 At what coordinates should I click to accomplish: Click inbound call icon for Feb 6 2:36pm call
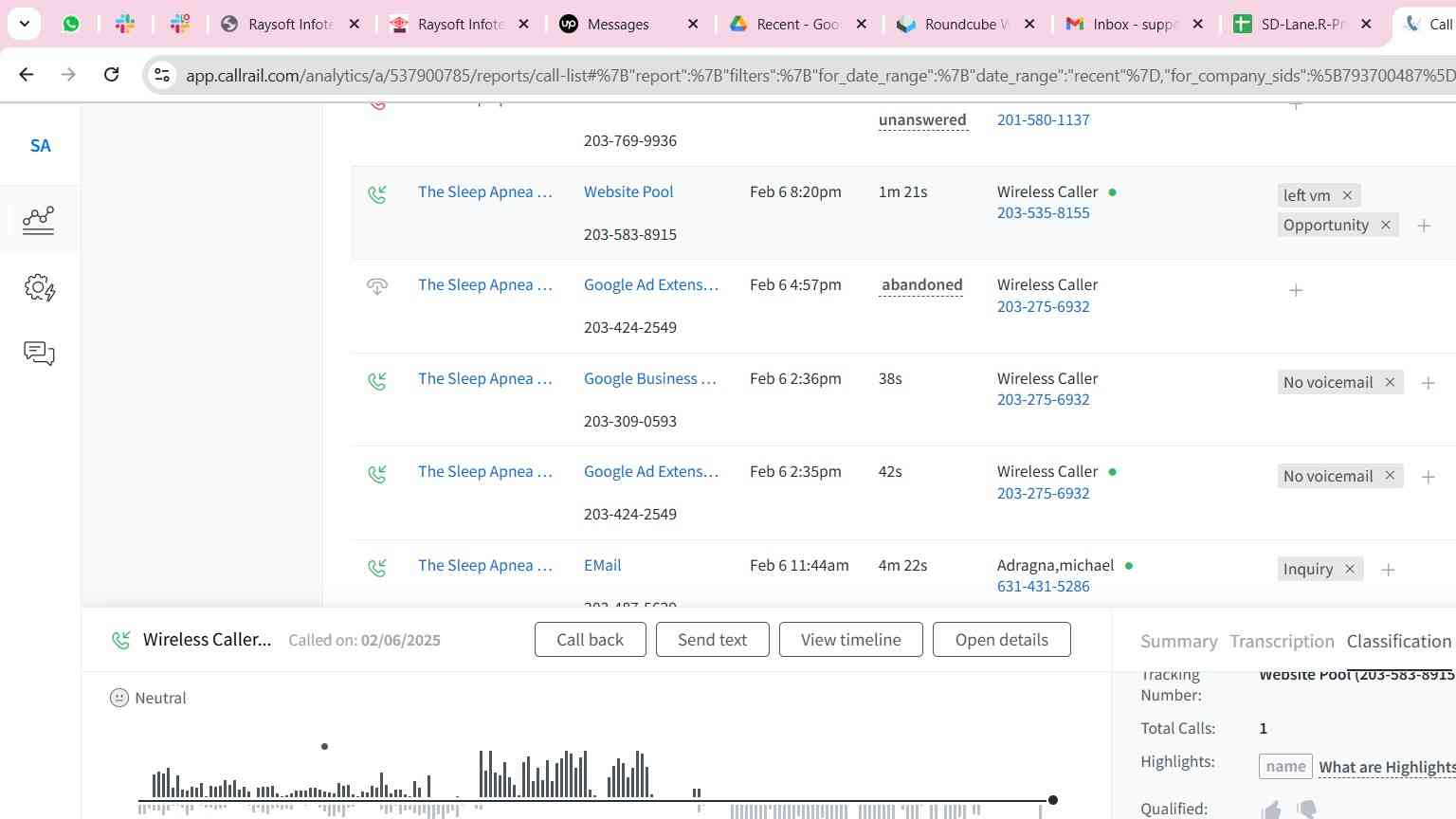coord(377,381)
